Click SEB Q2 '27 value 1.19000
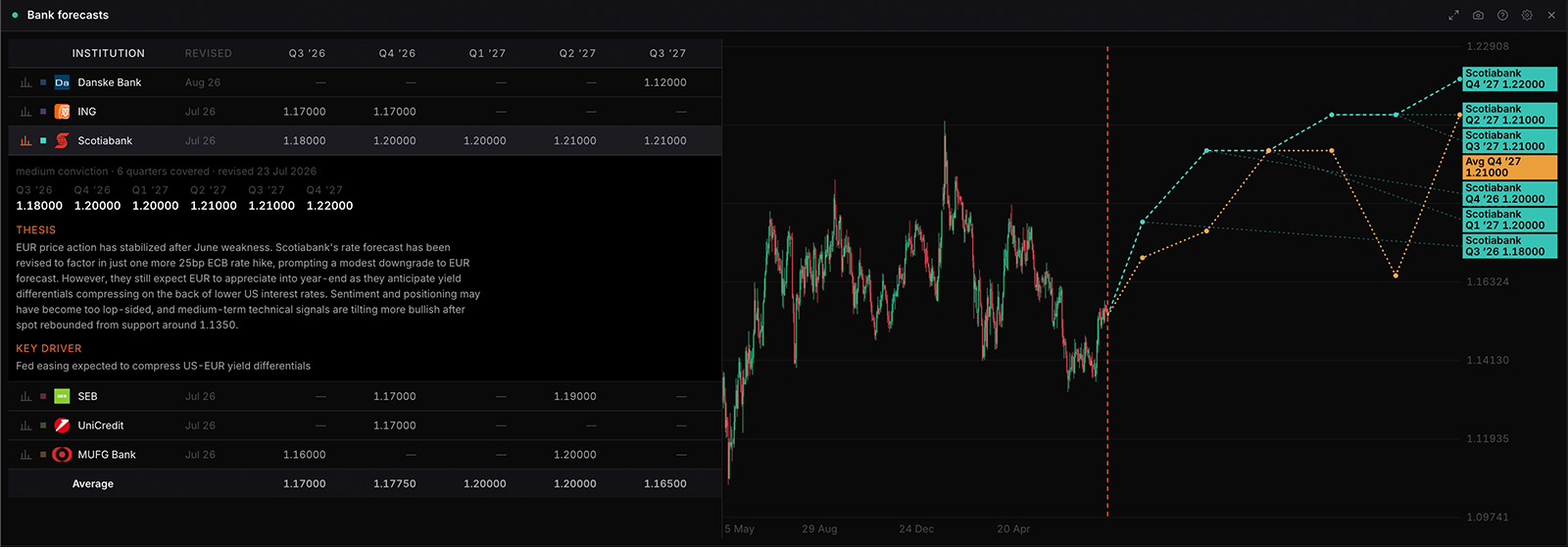Viewport: 1568px width, 549px height. click(x=575, y=397)
